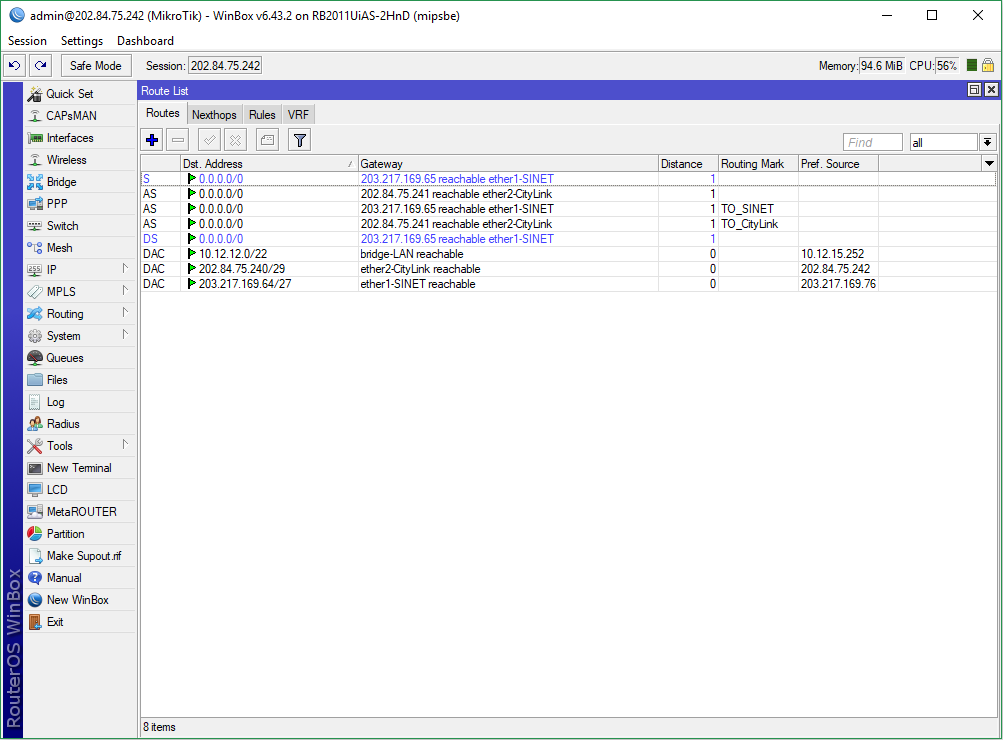This screenshot has width=1003, height=740.
Task: Select the Routes tab
Action: (163, 113)
